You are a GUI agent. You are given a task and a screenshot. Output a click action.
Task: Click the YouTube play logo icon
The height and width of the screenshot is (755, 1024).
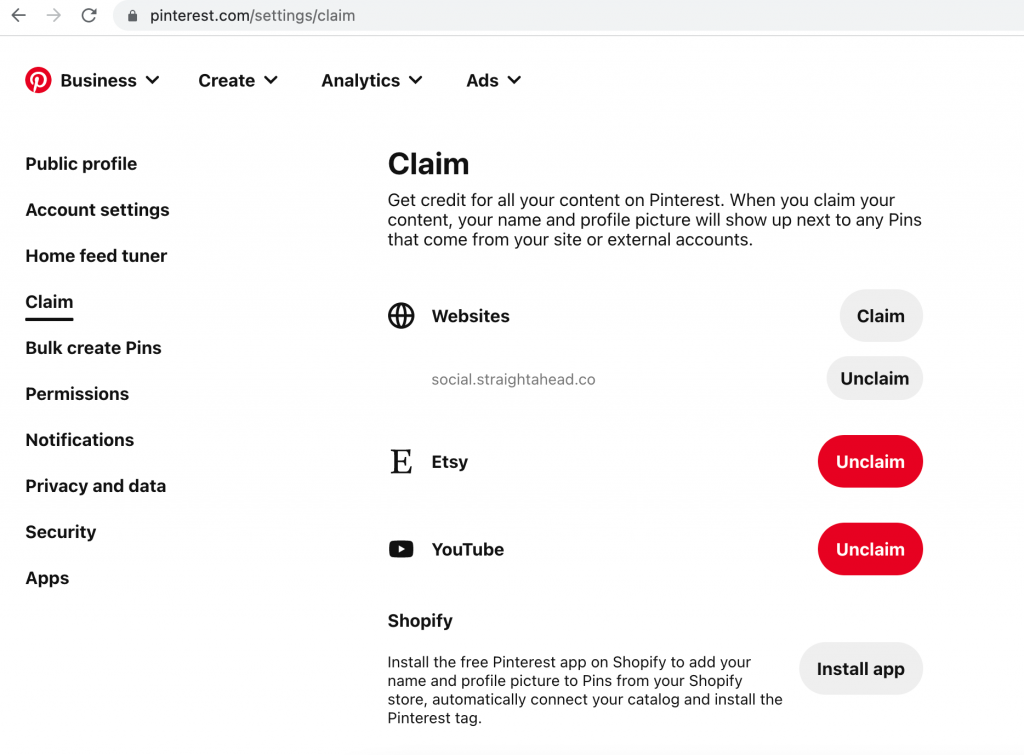(401, 549)
